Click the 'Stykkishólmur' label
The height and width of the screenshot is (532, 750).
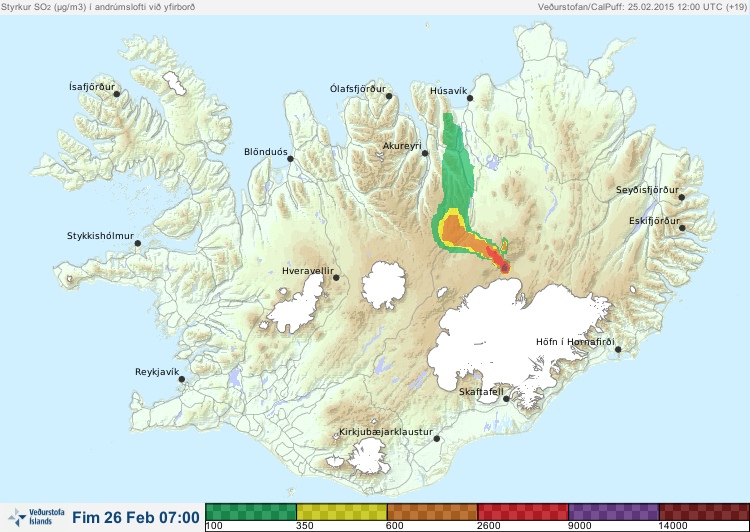tap(100, 236)
